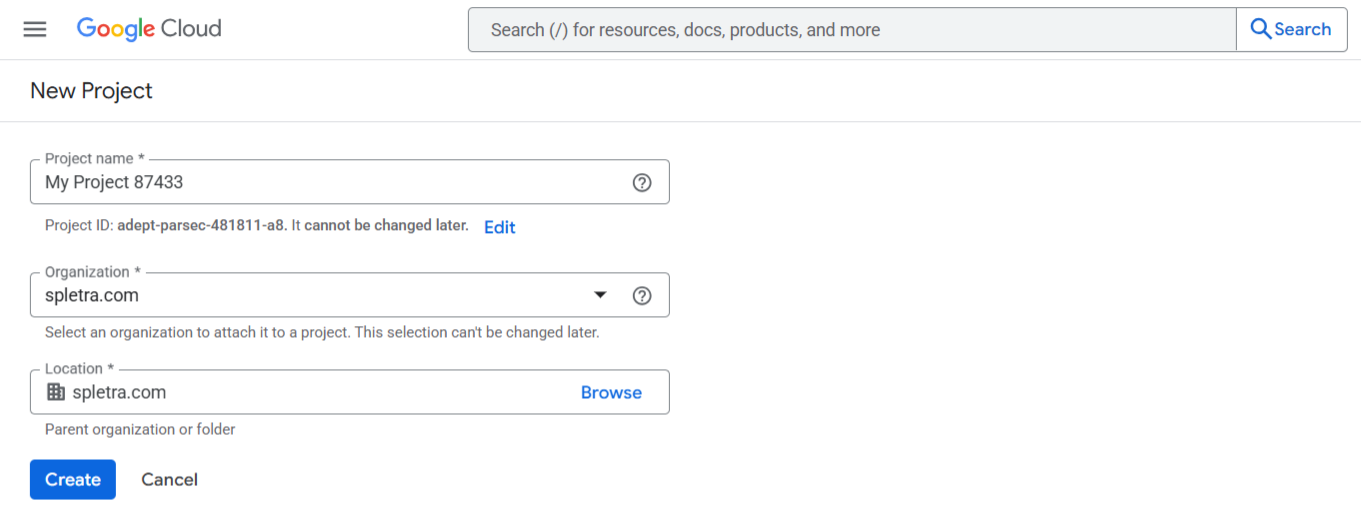Click into the Project name text field
Screen dimensions: 1361x532
(x=330, y=182)
